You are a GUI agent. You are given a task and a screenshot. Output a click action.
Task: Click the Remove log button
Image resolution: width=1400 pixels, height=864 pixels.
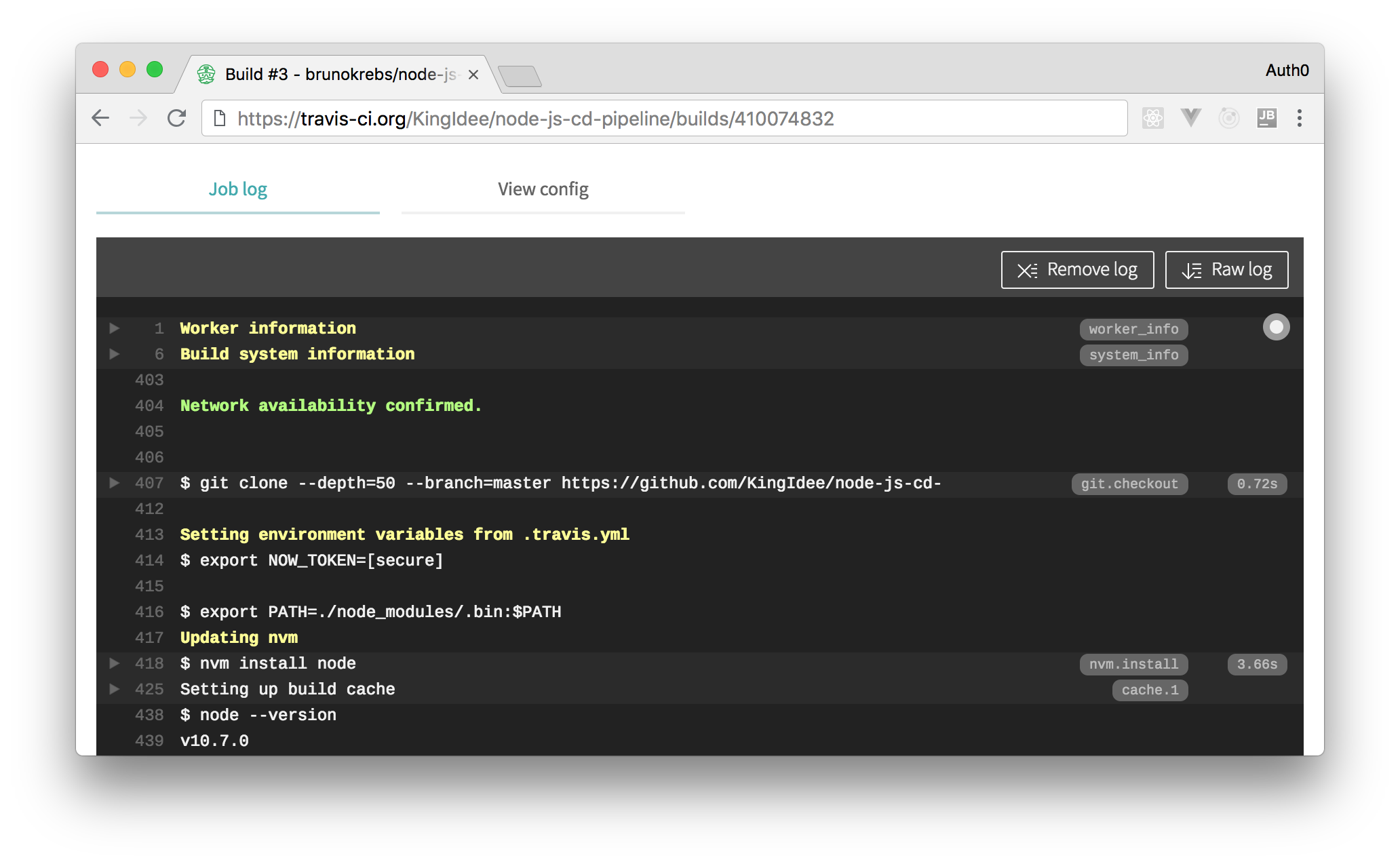tap(1077, 270)
